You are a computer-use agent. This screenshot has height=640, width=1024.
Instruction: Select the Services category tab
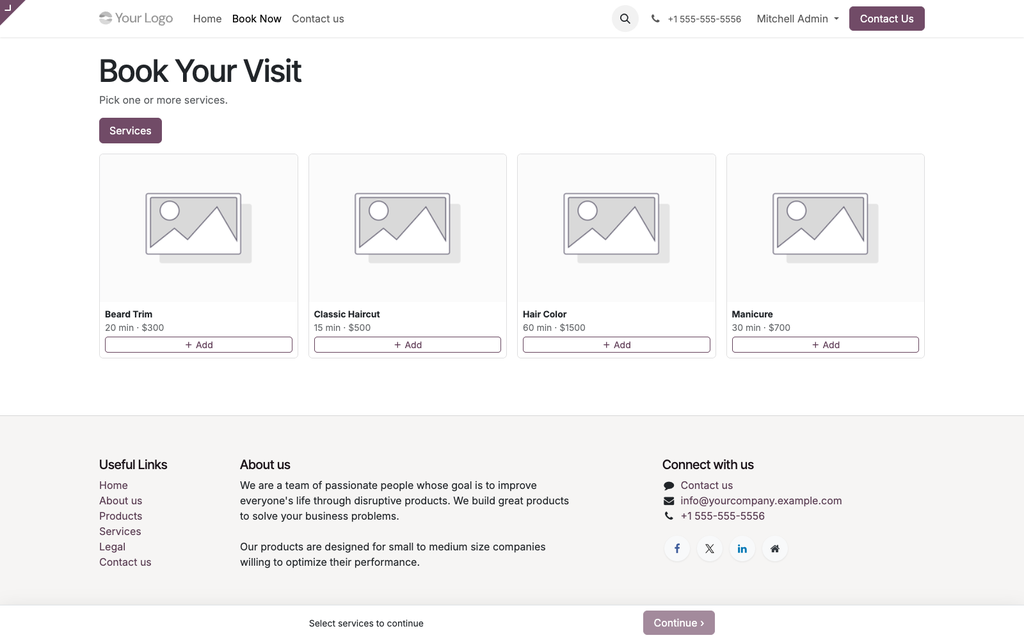[x=131, y=131]
